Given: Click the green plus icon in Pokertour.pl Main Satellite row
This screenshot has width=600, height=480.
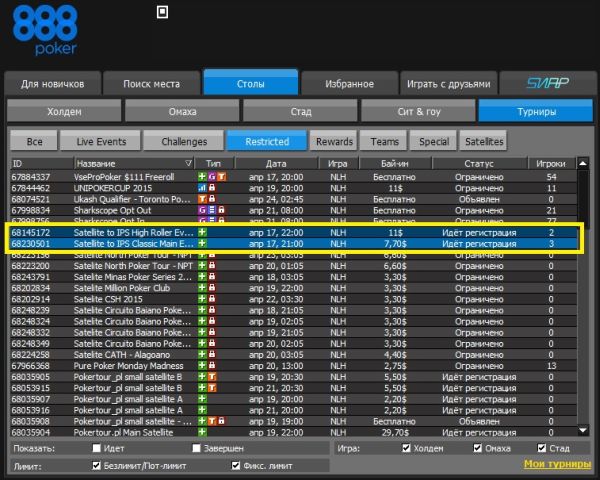Looking at the screenshot, I should [202, 432].
